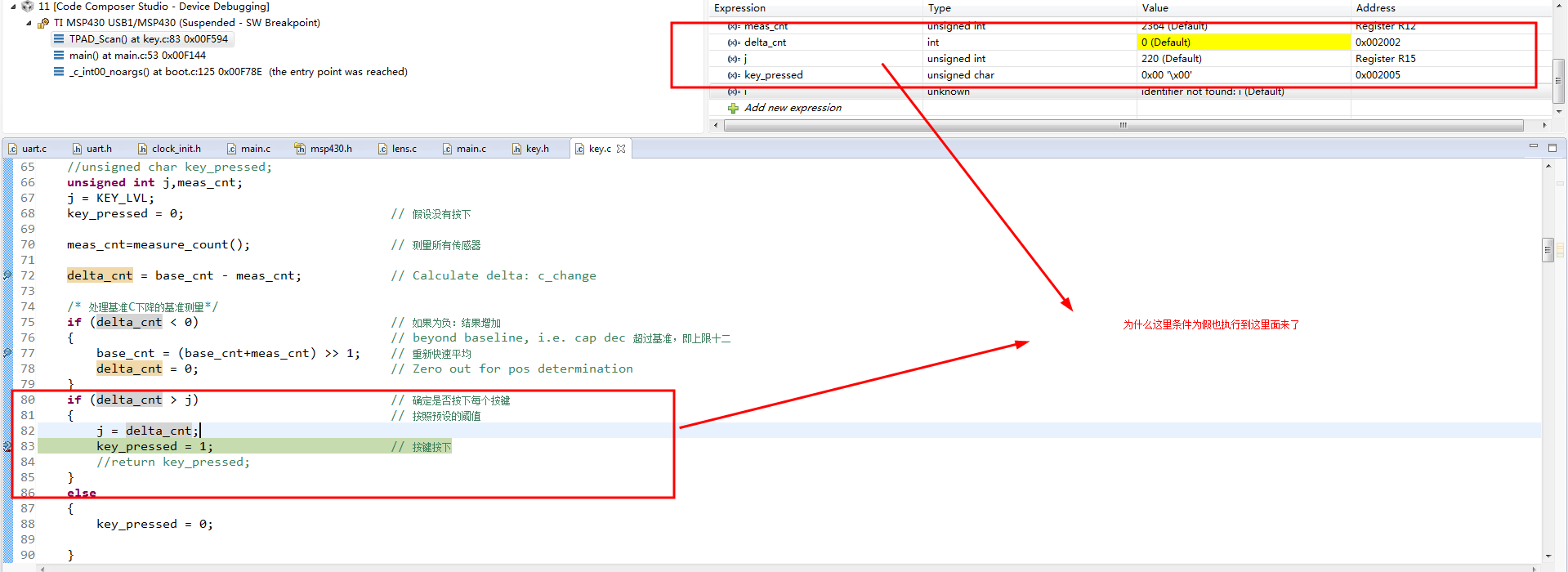Viewport: 1568px width, 572px height.
Task: Click the Address column header
Action: click(x=1450, y=8)
